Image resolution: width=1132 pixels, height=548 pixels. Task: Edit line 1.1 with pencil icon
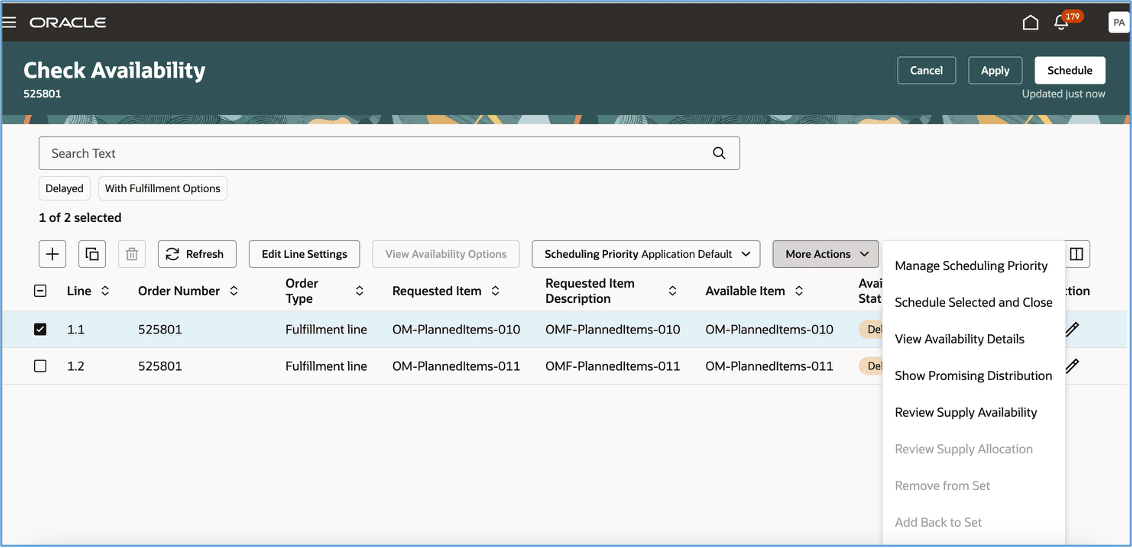click(1072, 329)
